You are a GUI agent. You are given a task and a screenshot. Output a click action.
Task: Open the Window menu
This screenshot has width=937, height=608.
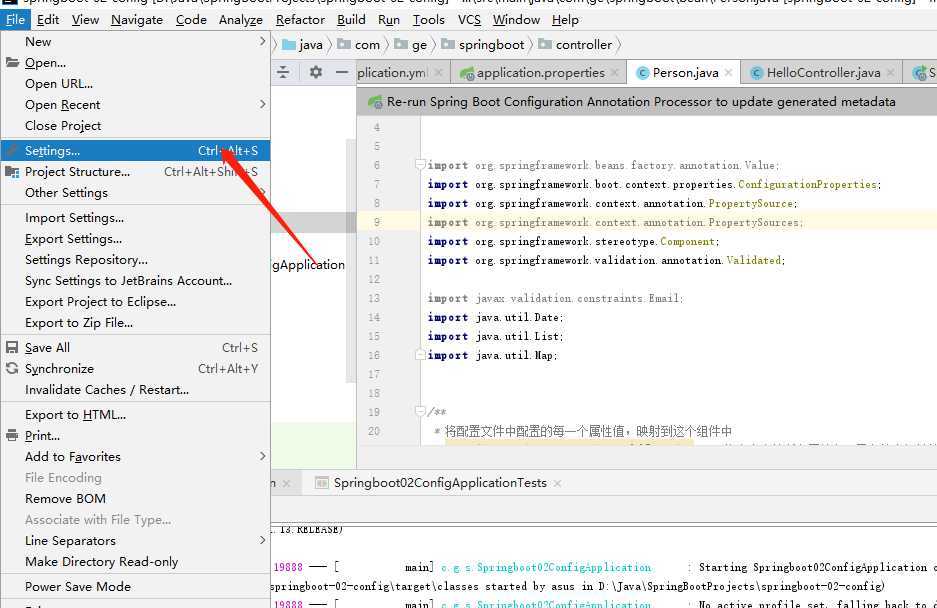516,20
